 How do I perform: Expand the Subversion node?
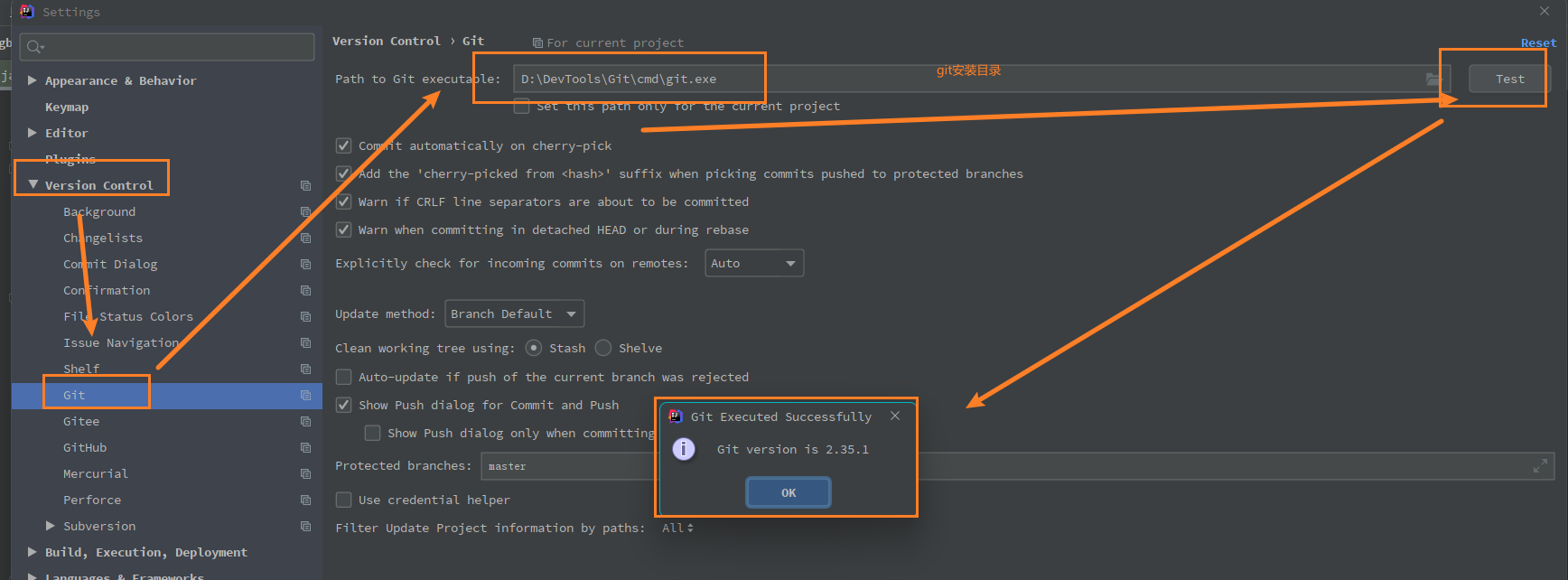coord(51,526)
